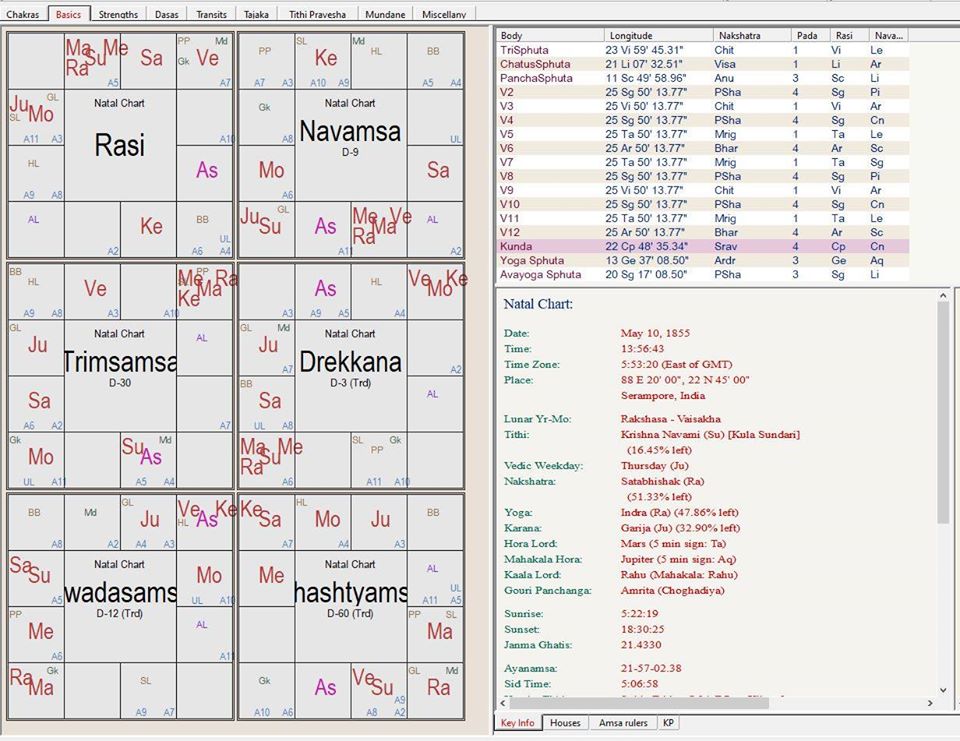
Task: Select the Yoga Sphuta table row
Action: pos(702,260)
